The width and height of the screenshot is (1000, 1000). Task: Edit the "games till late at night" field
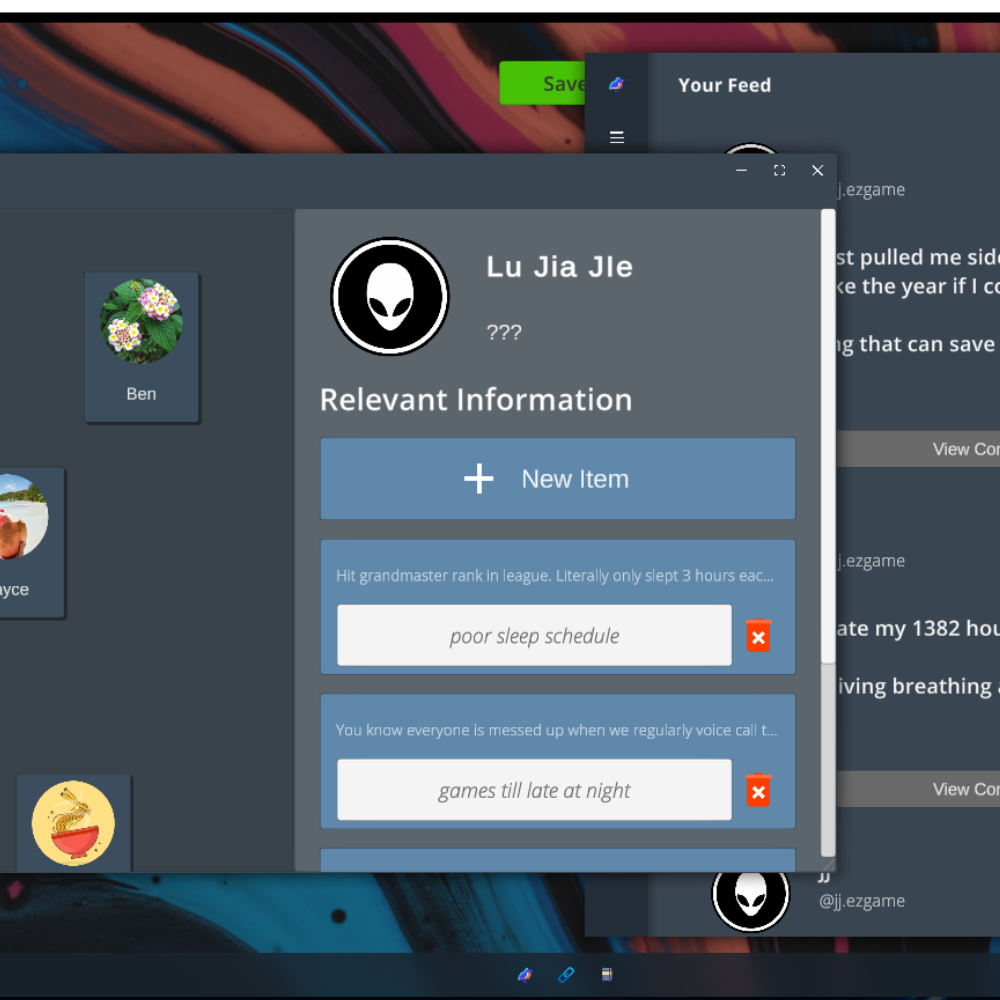coord(534,791)
